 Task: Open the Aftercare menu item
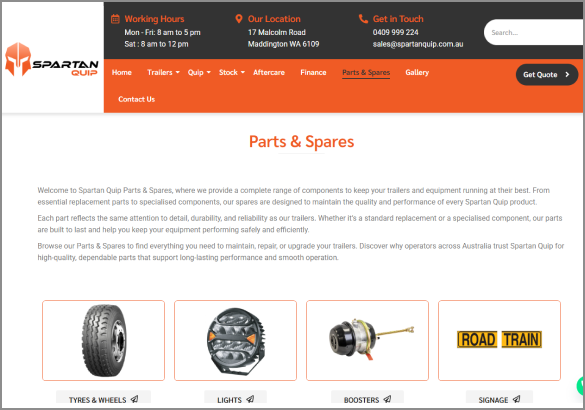(269, 72)
